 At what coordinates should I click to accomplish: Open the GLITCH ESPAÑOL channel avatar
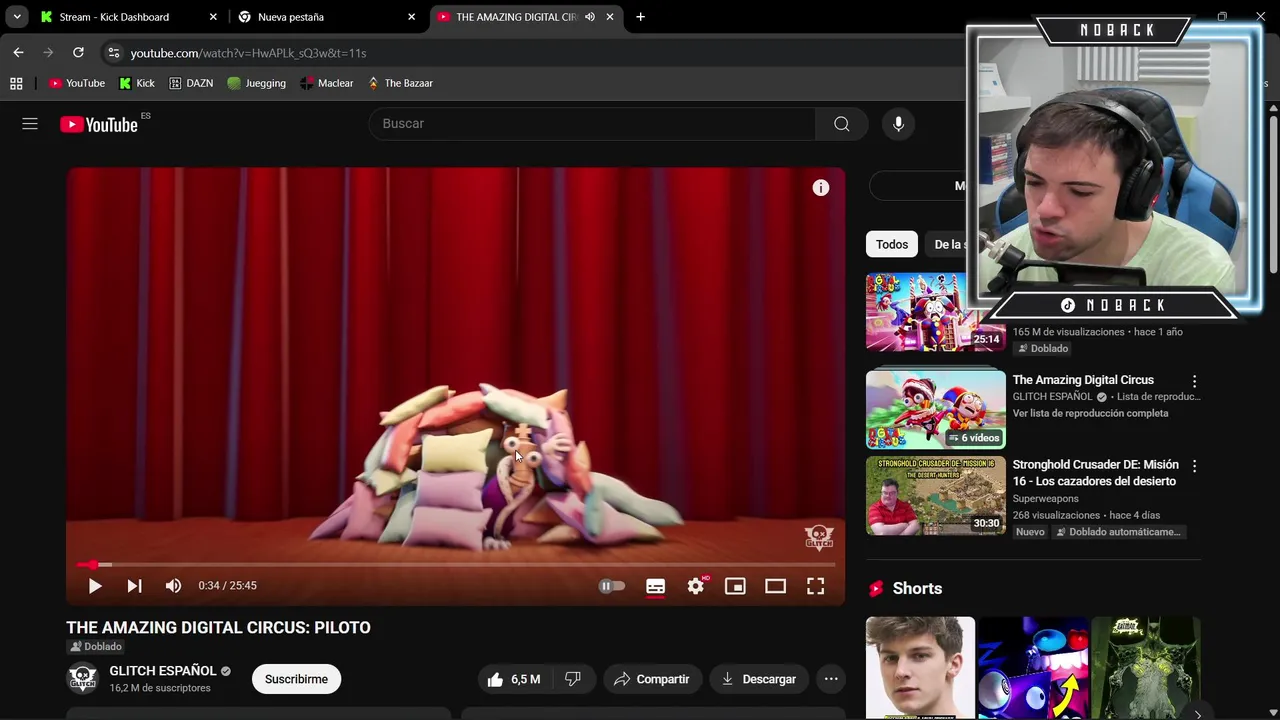click(82, 679)
